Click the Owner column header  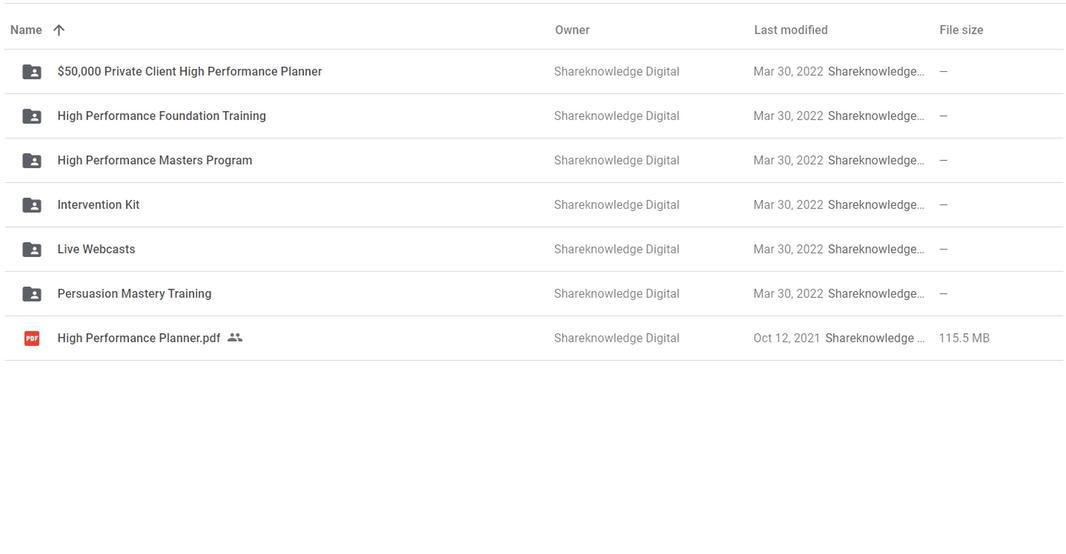tap(572, 30)
